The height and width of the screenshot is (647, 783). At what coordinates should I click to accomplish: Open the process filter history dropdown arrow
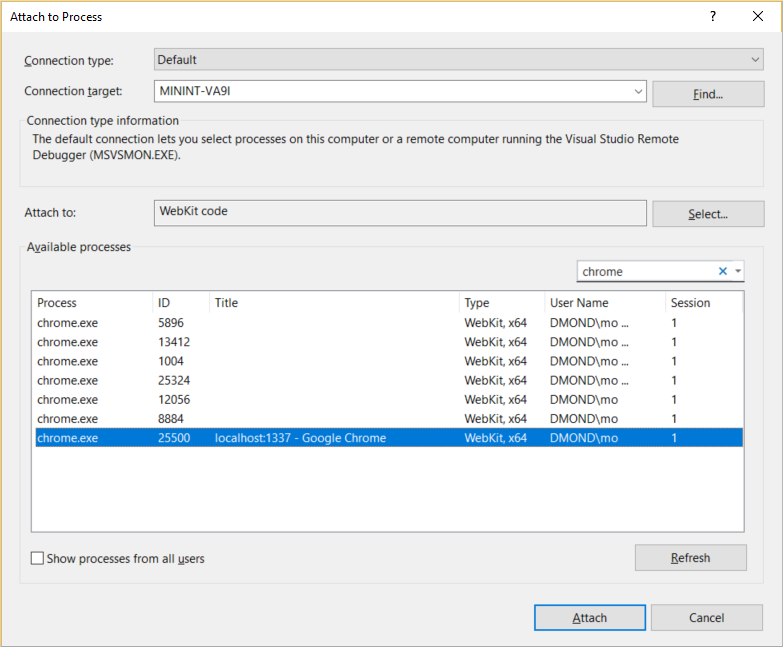738,271
